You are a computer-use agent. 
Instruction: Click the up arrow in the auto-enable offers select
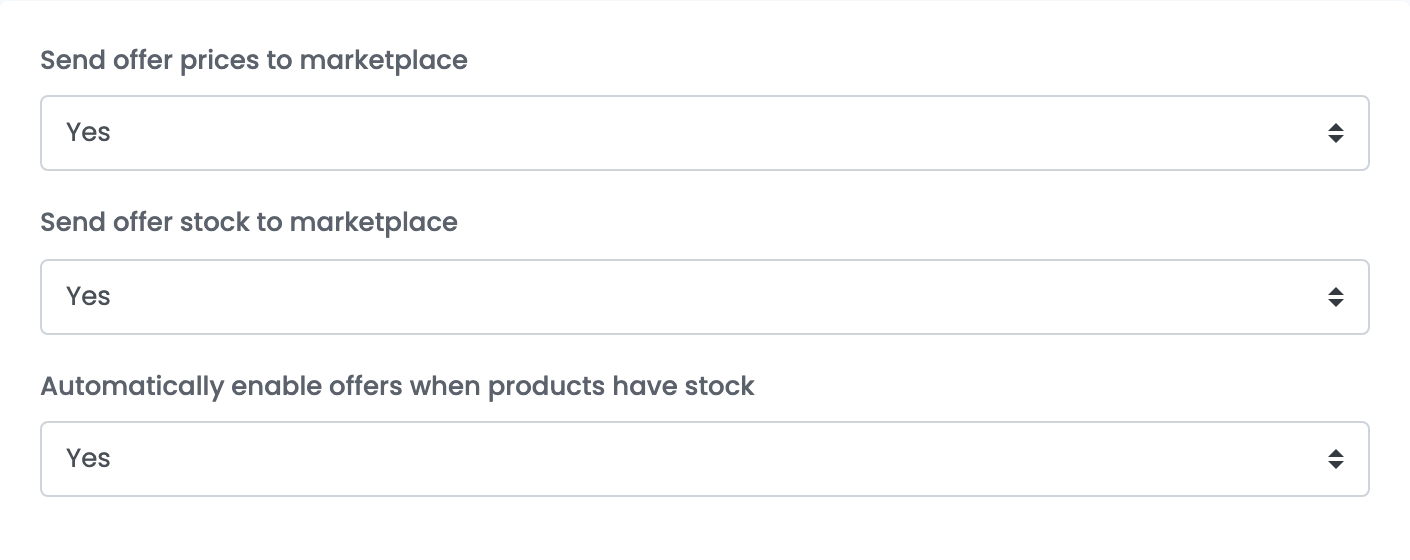tap(1335, 453)
